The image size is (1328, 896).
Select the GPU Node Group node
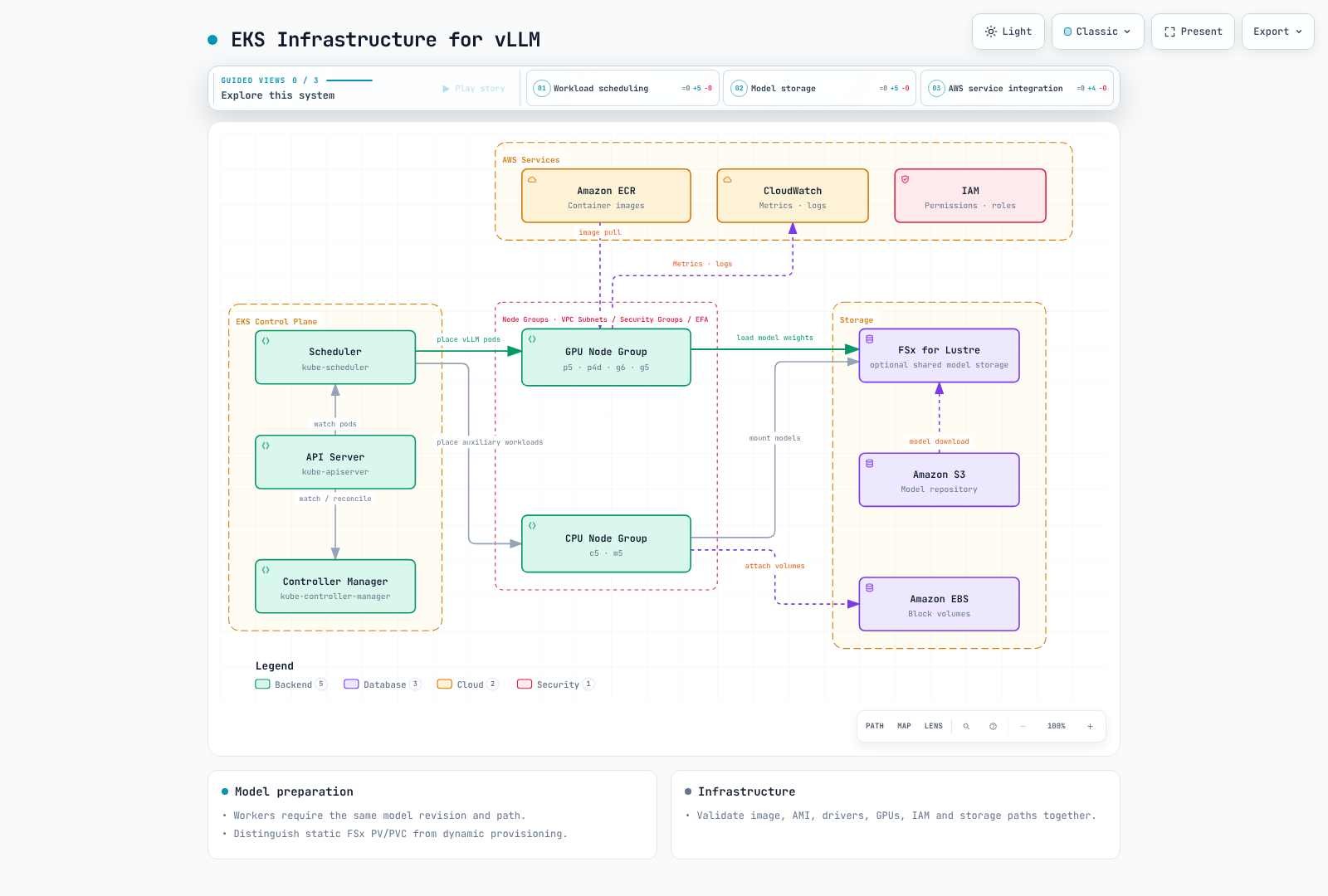pyautogui.click(x=606, y=358)
